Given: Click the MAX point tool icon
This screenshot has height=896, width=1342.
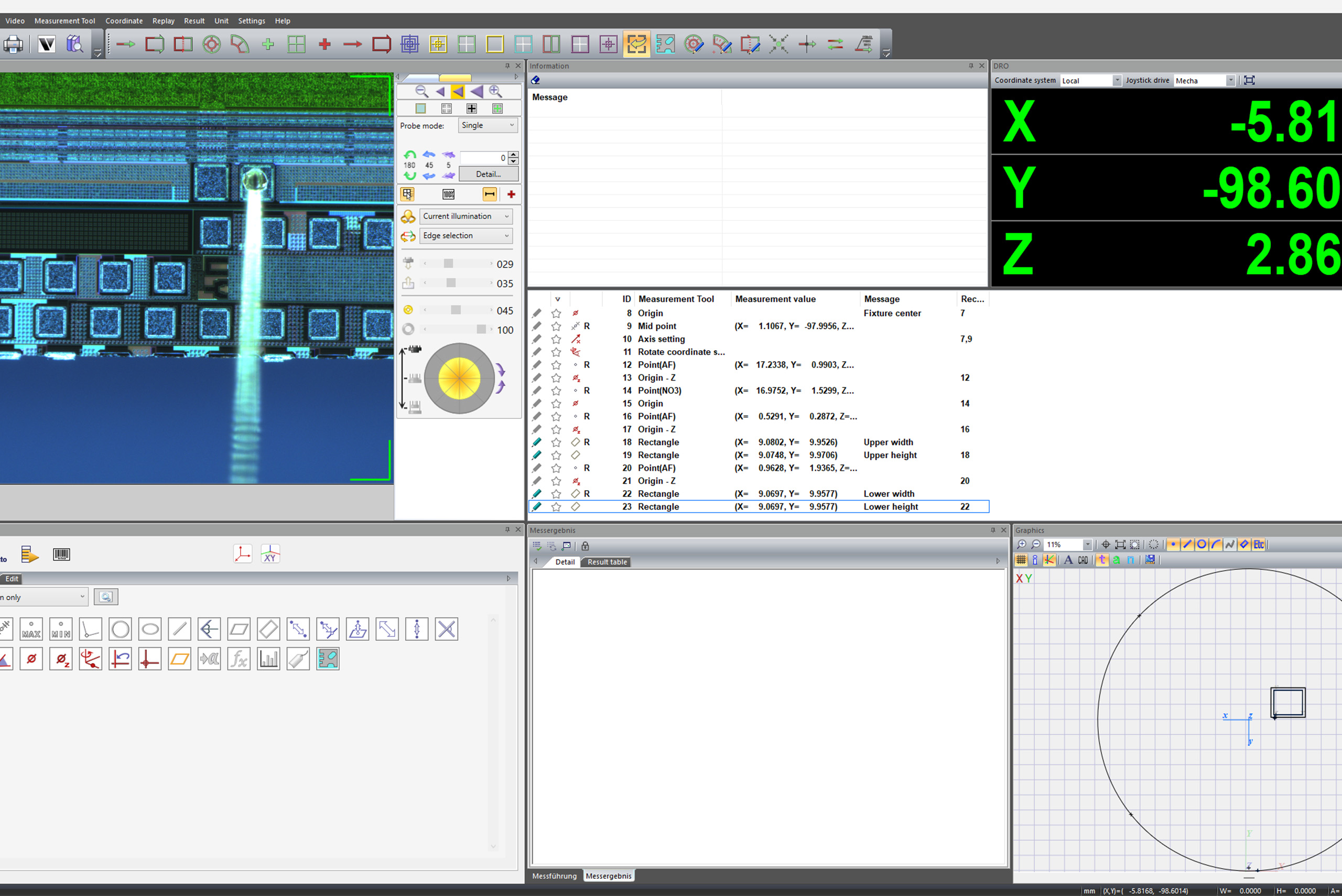Looking at the screenshot, I should [31, 629].
